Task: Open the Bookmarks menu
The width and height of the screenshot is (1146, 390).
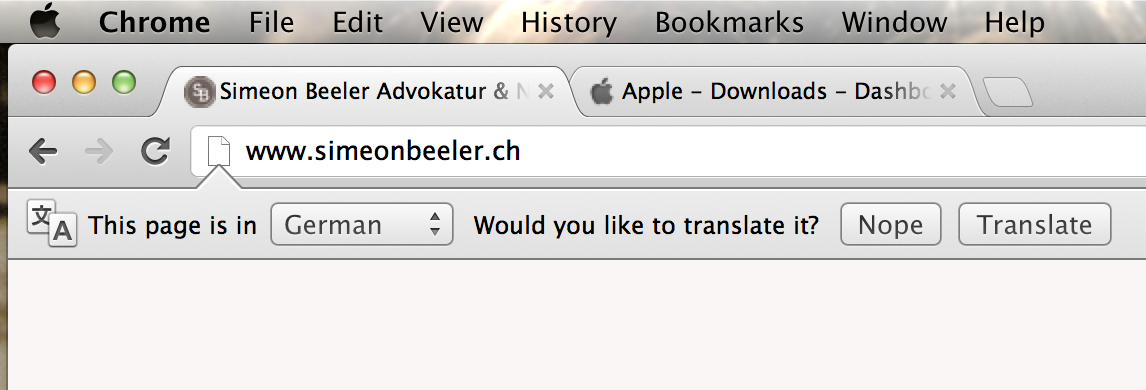Action: [729, 23]
